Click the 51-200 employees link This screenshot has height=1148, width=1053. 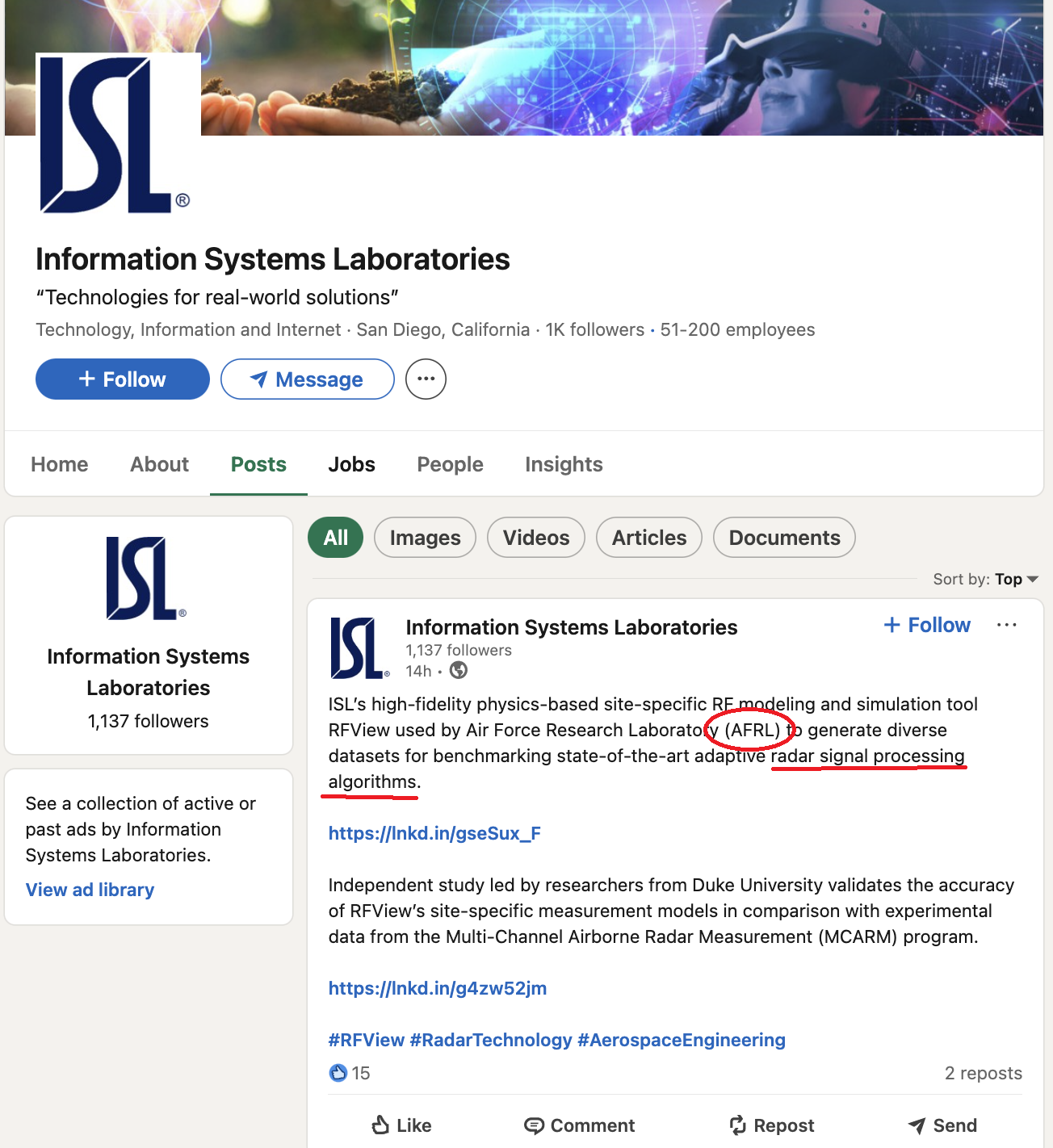737,329
